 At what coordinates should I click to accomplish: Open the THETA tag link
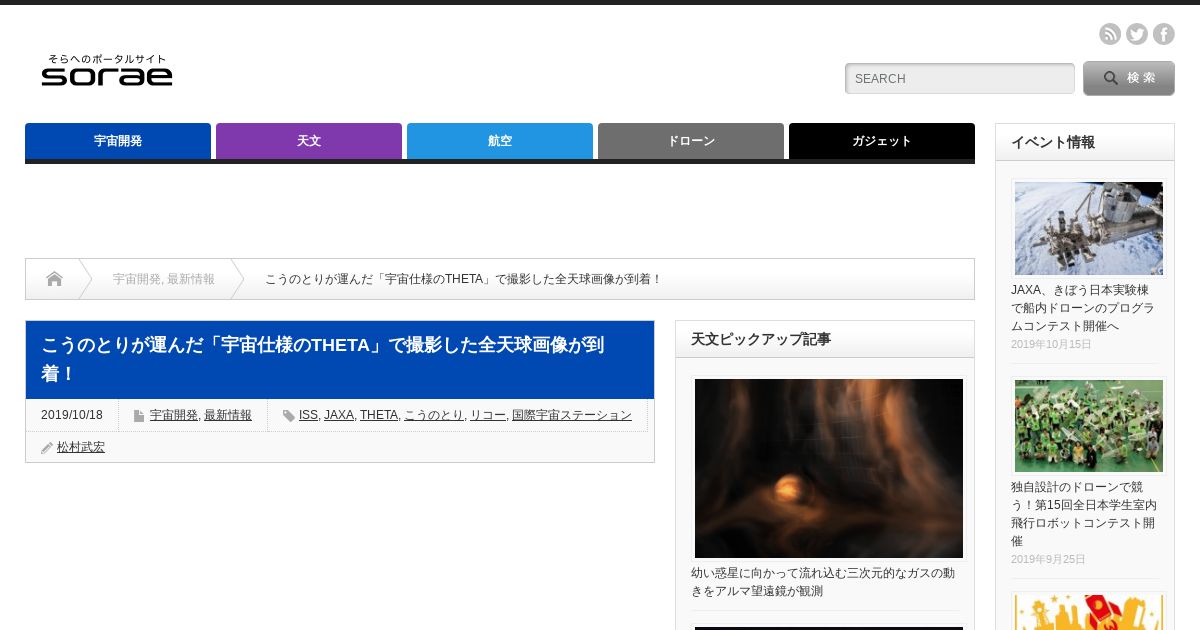(x=379, y=415)
